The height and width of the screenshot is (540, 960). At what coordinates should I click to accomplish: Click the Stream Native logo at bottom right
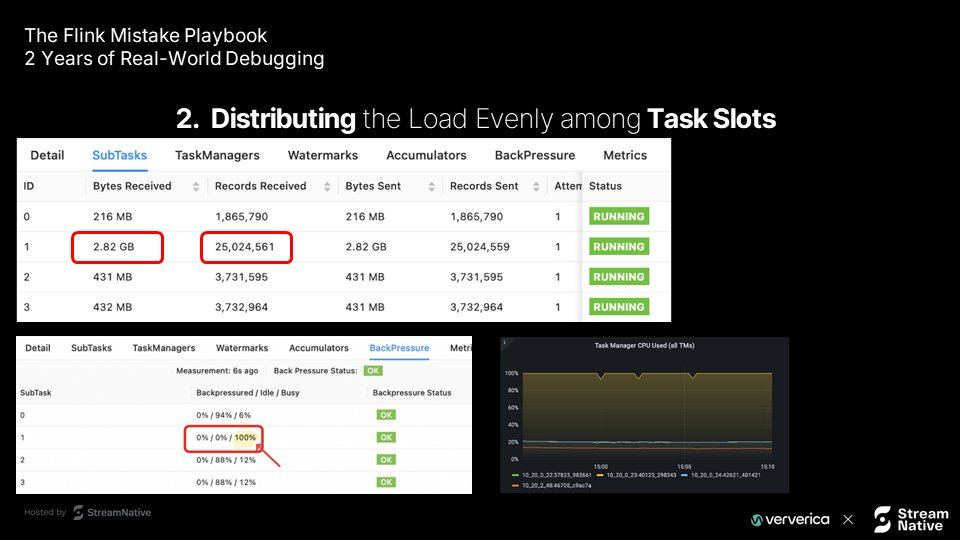click(x=911, y=520)
